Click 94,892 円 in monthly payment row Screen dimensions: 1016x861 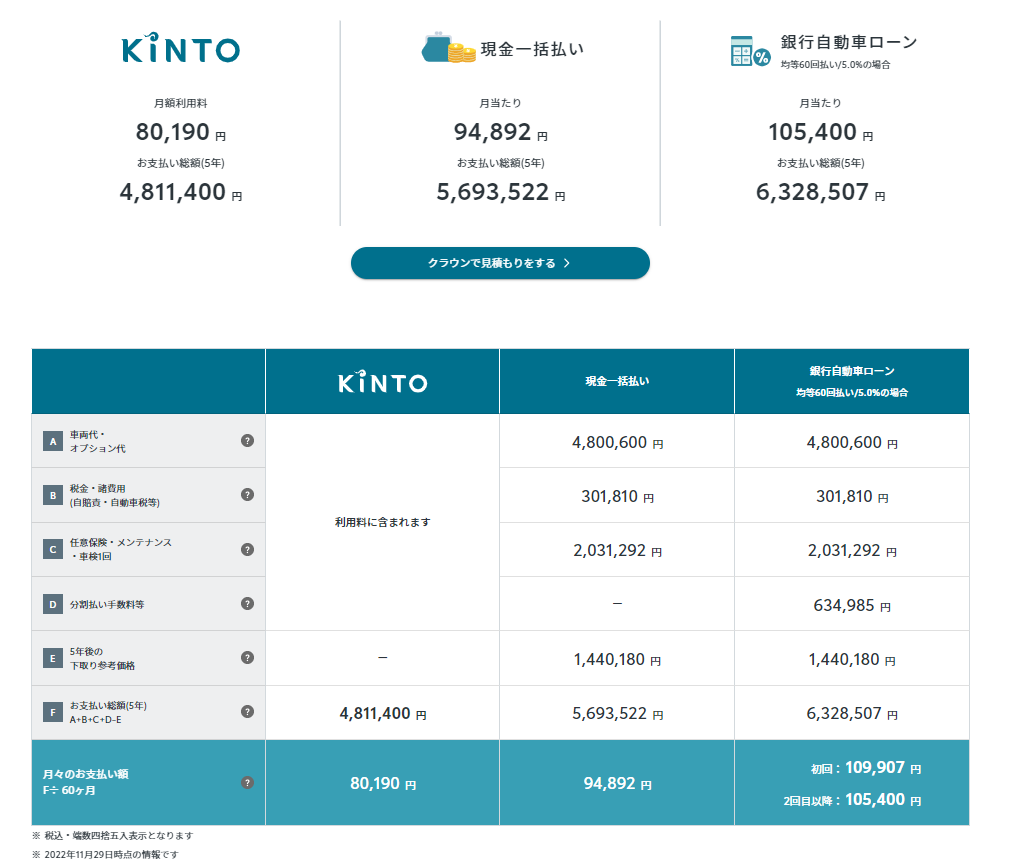click(617, 784)
